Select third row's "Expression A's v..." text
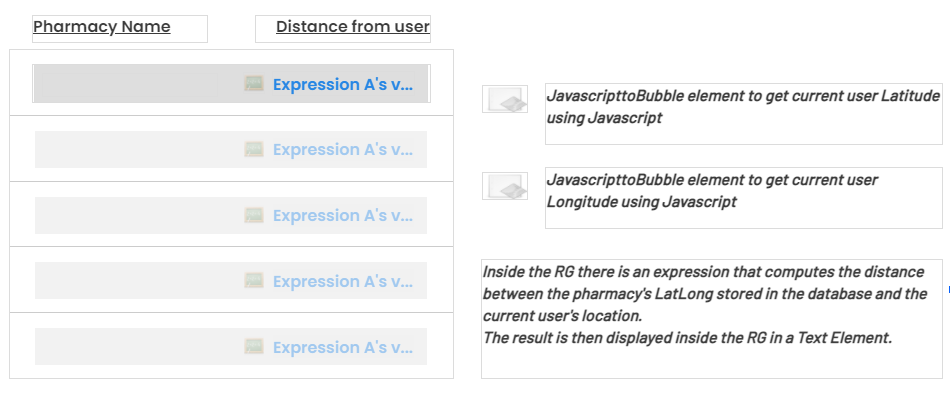Image resolution: width=950 pixels, height=405 pixels. tap(342, 216)
